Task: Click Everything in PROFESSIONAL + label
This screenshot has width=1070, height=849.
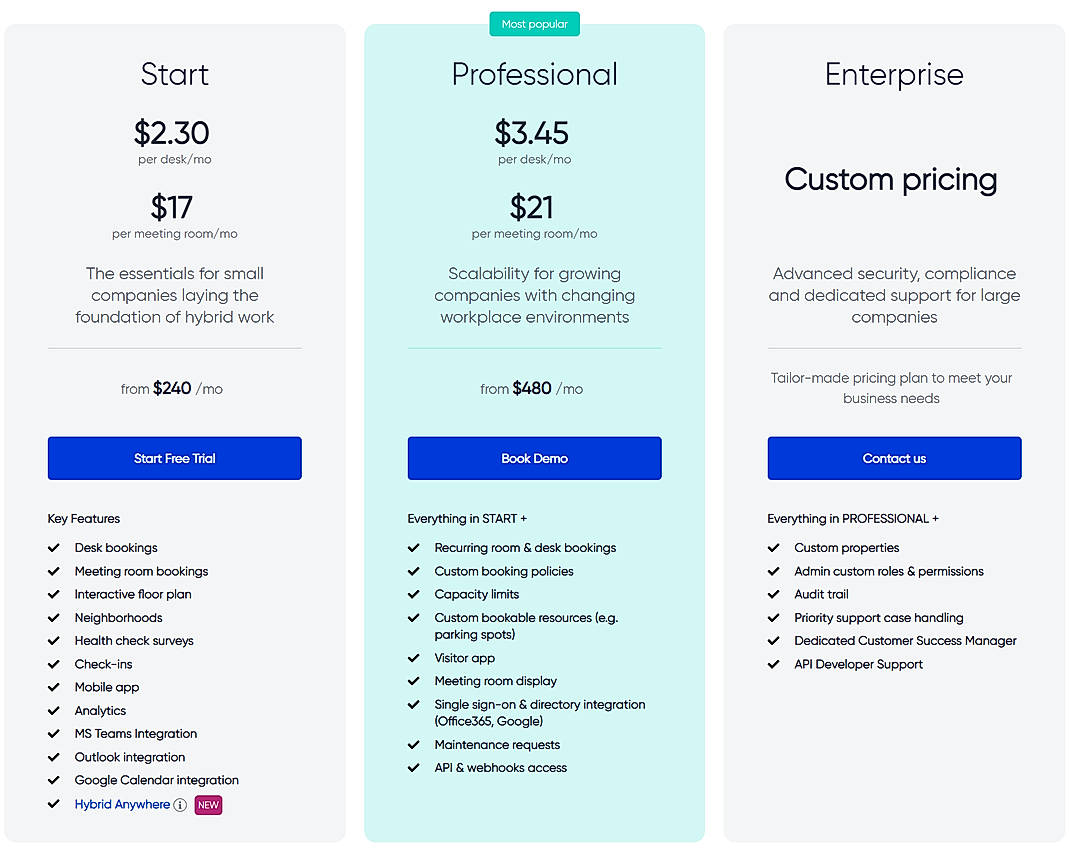Action: (x=853, y=518)
